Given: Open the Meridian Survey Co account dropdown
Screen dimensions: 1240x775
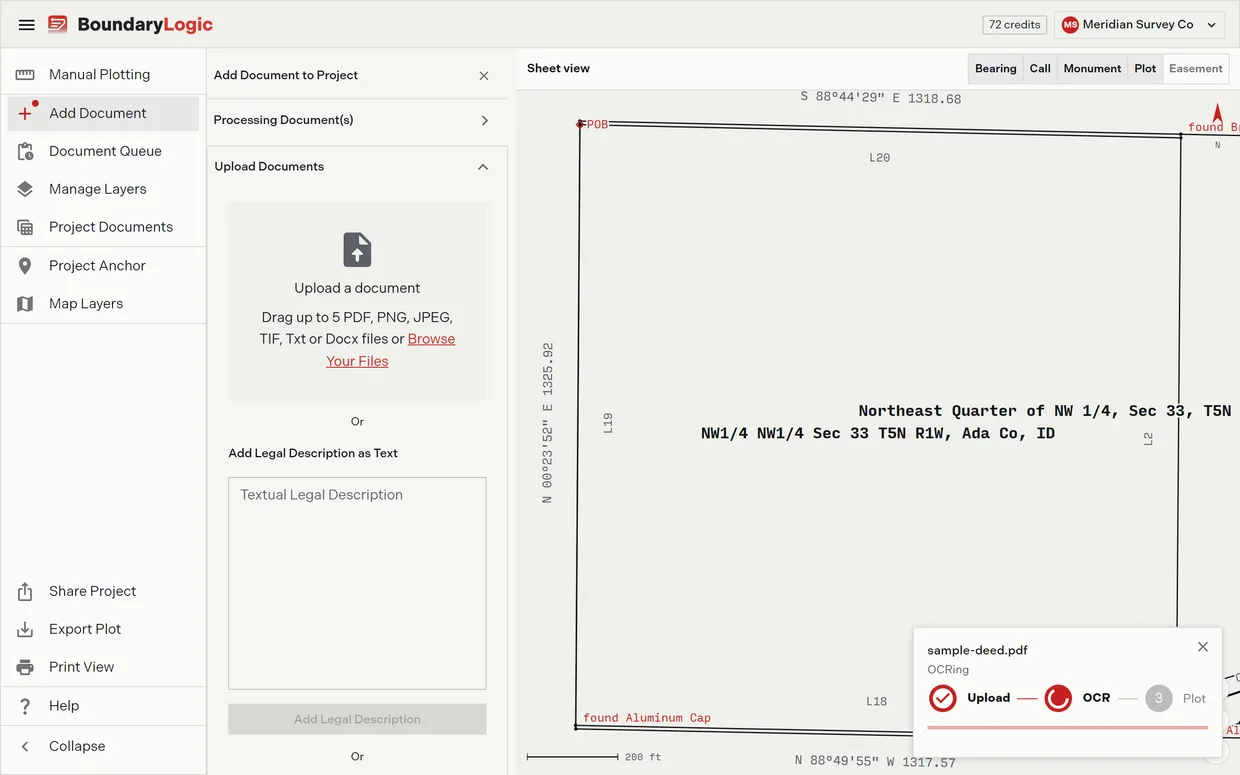Looking at the screenshot, I should click(1140, 25).
